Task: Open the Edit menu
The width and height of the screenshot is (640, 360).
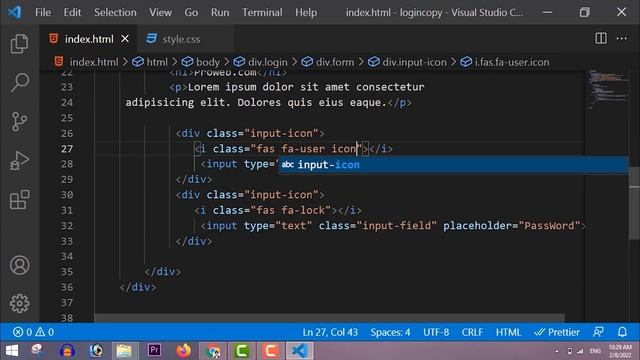Action: tap(72, 12)
